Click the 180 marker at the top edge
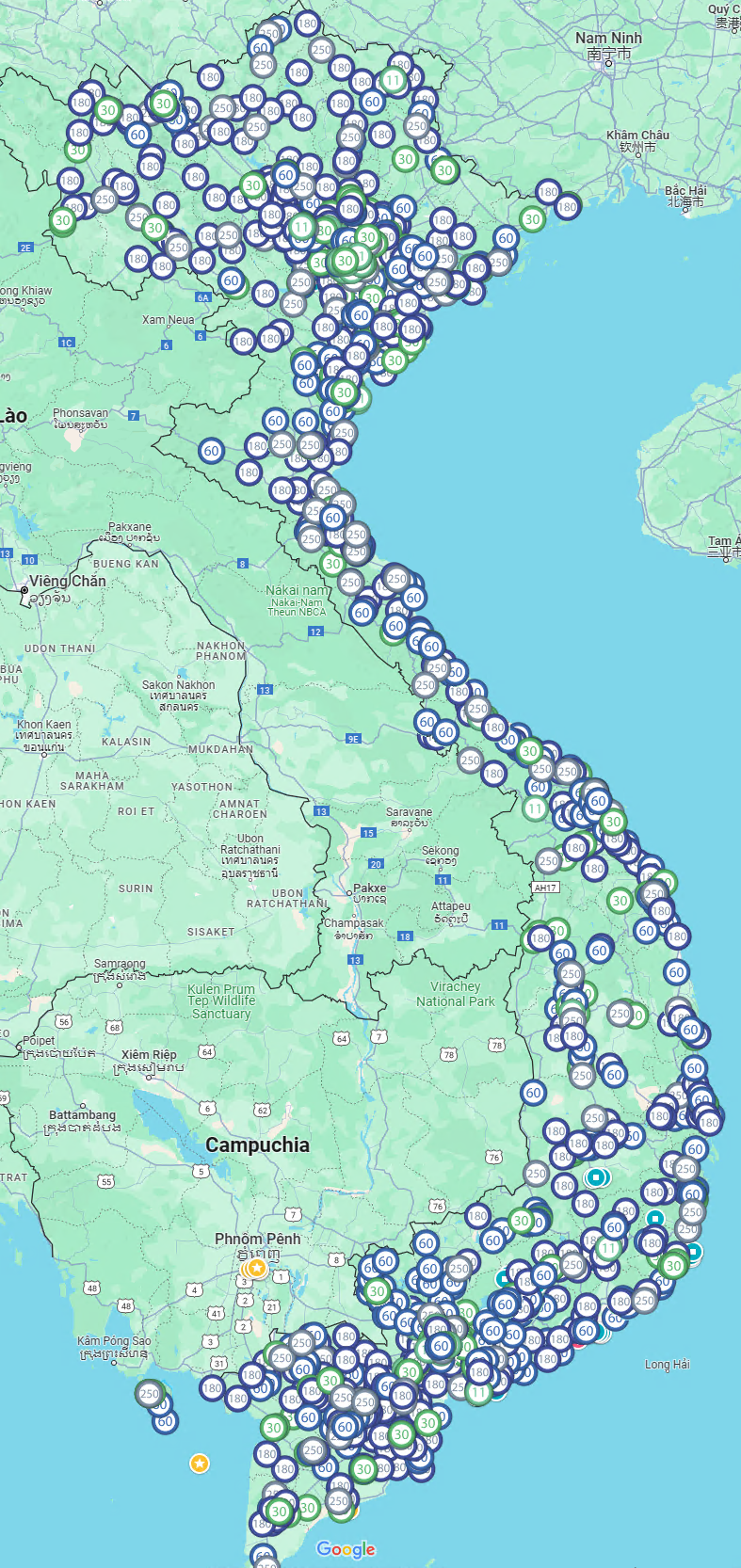741x1568 pixels. (307, 24)
